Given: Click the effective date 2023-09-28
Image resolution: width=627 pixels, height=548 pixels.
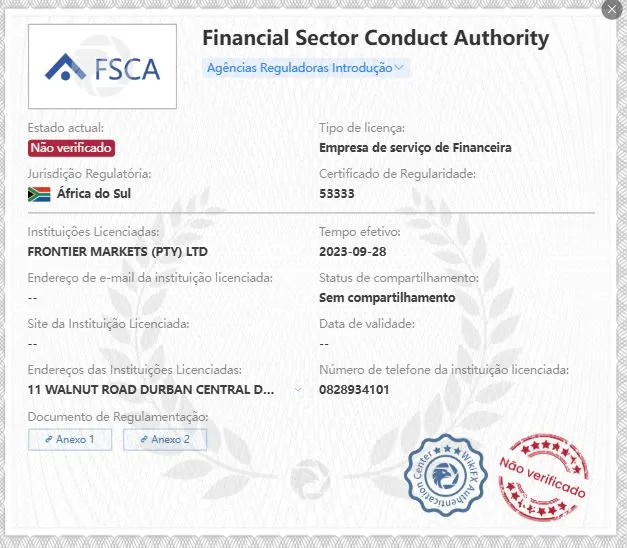Looking at the screenshot, I should 353,252.
